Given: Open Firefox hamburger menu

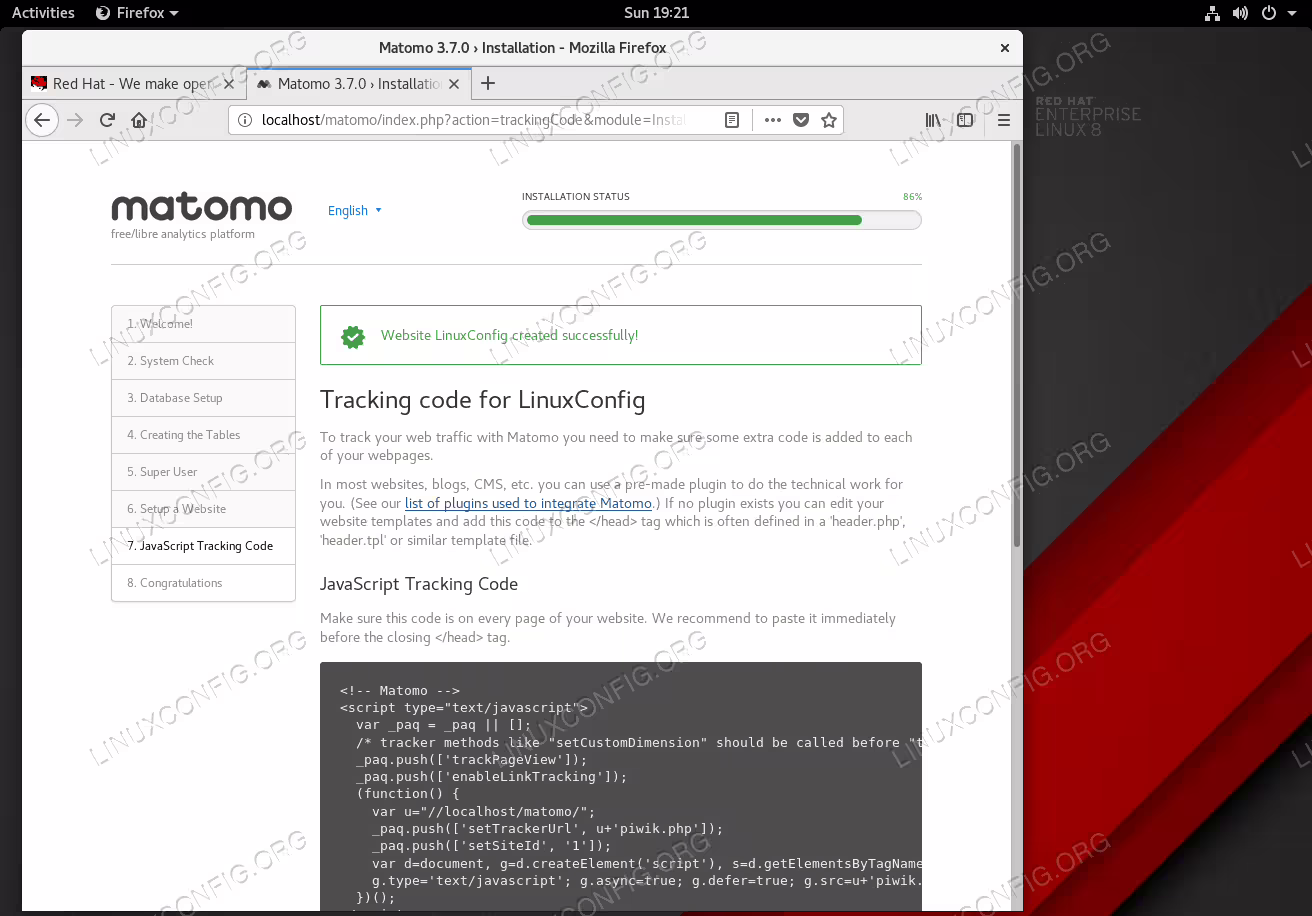Looking at the screenshot, I should click(1004, 120).
